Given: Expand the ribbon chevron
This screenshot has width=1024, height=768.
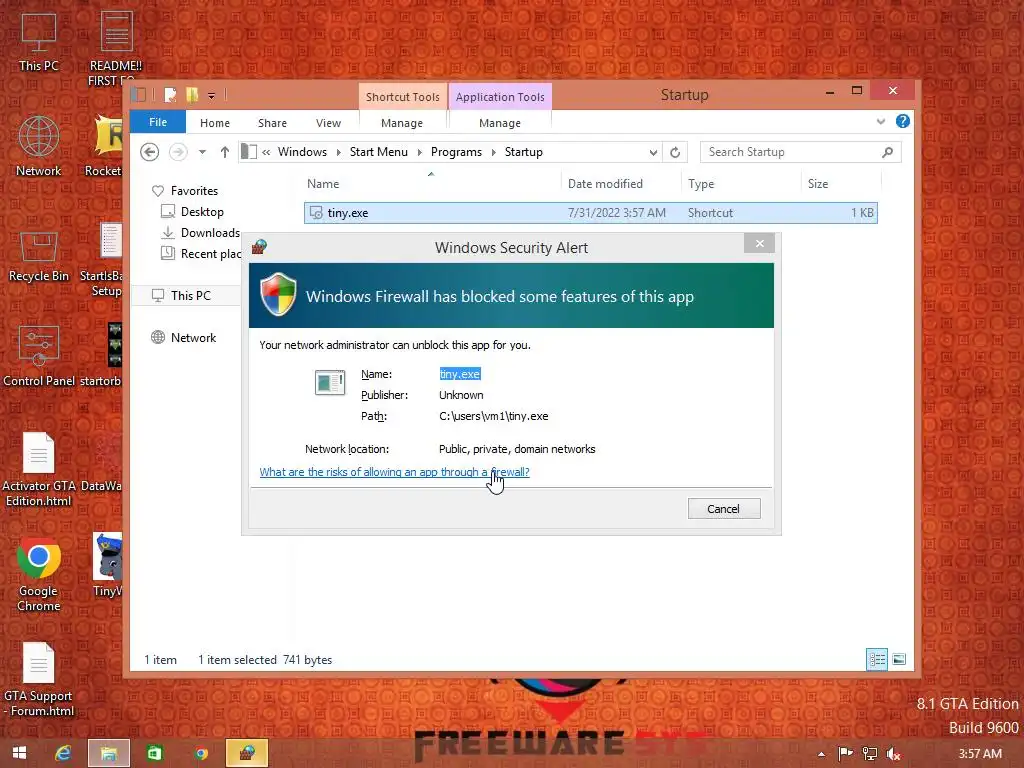Looking at the screenshot, I should [880, 121].
